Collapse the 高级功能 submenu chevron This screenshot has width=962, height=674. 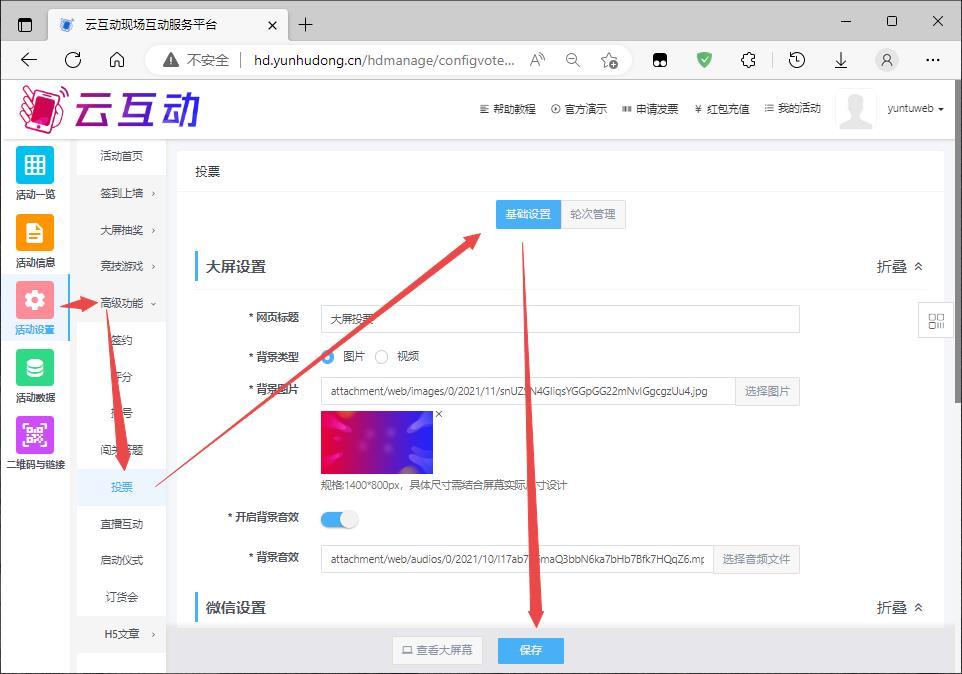[x=151, y=303]
